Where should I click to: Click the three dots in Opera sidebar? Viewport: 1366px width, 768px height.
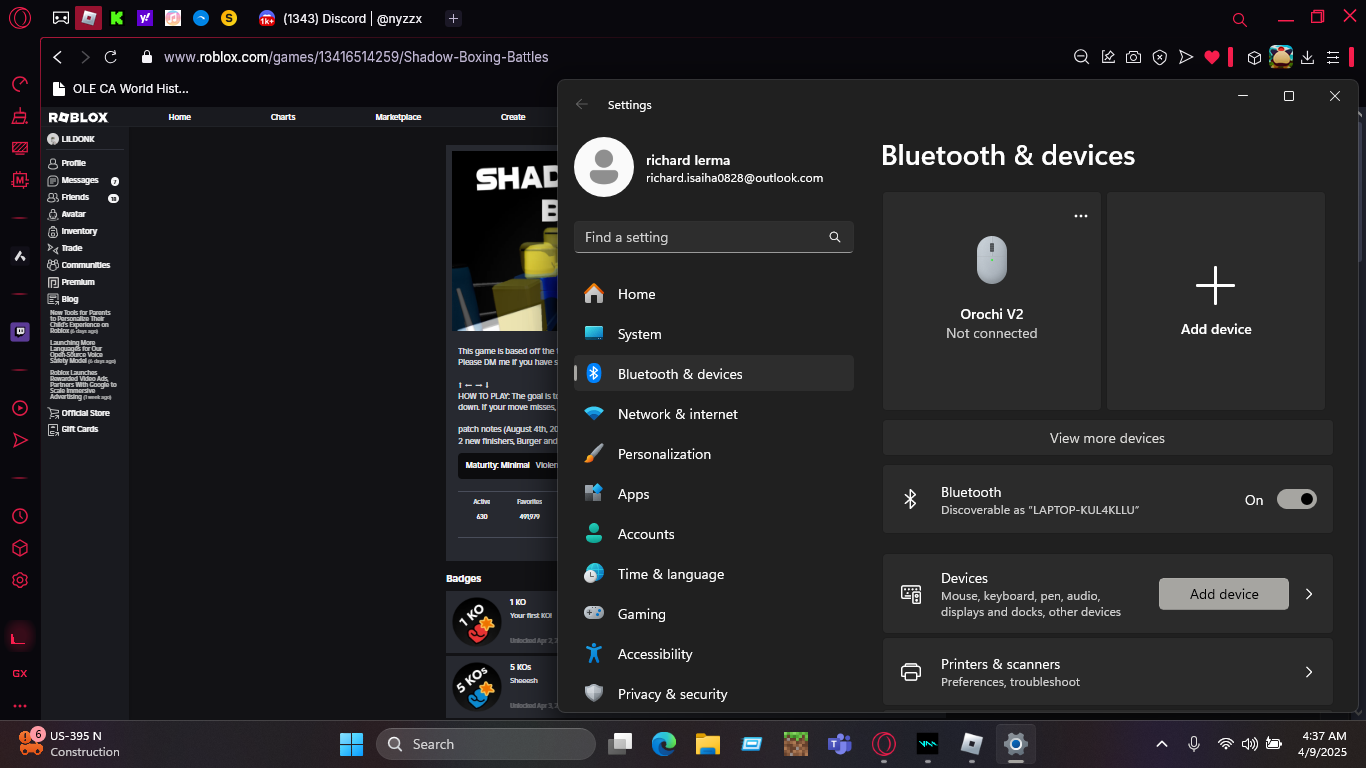click(19, 705)
